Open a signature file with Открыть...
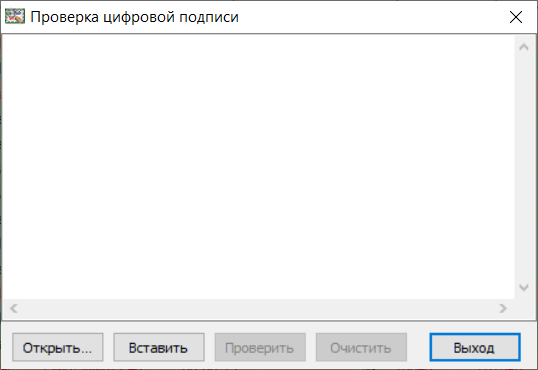This screenshot has height=370, width=538. tap(58, 347)
